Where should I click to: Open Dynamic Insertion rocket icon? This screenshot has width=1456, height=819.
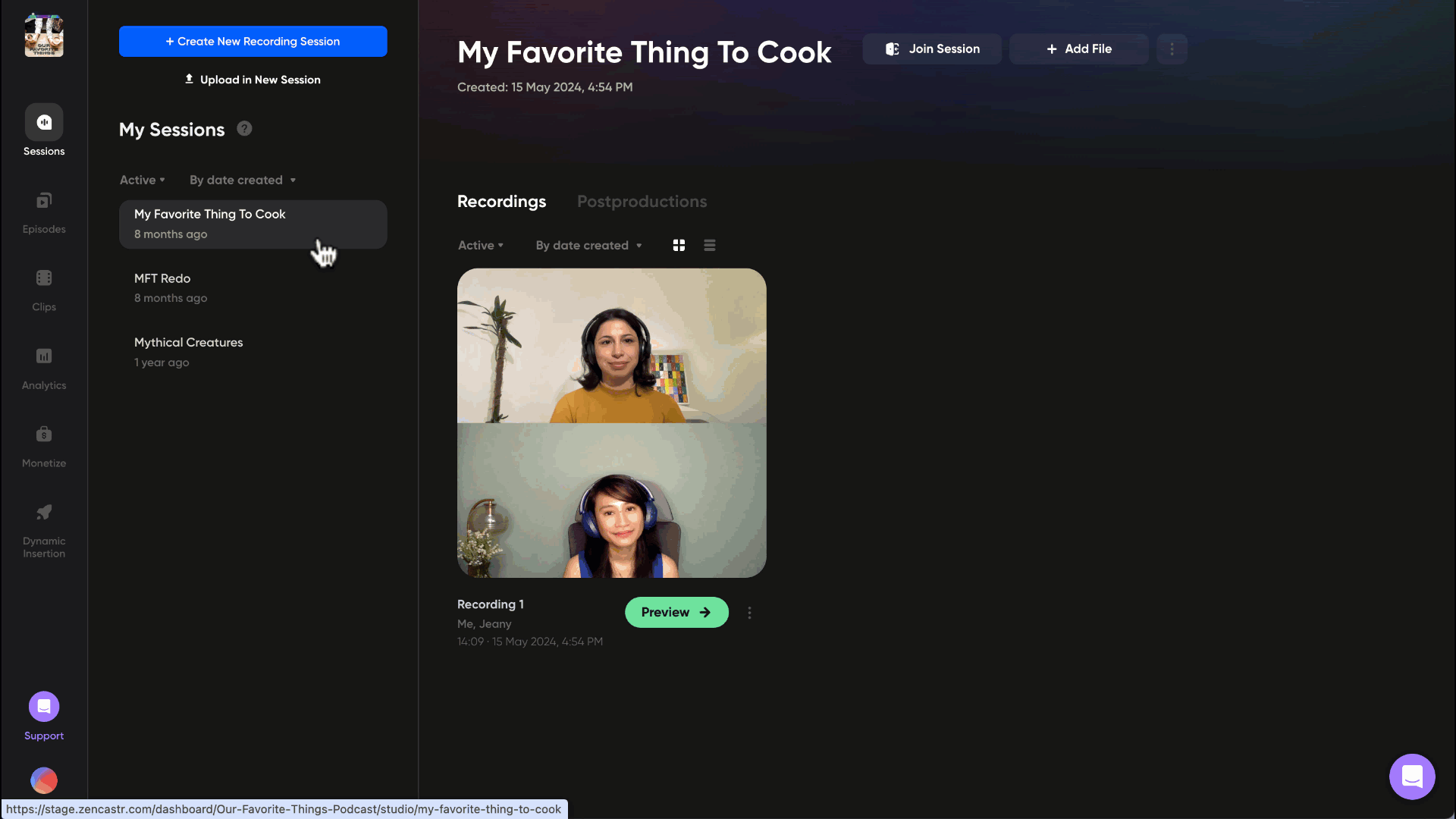coord(44,513)
